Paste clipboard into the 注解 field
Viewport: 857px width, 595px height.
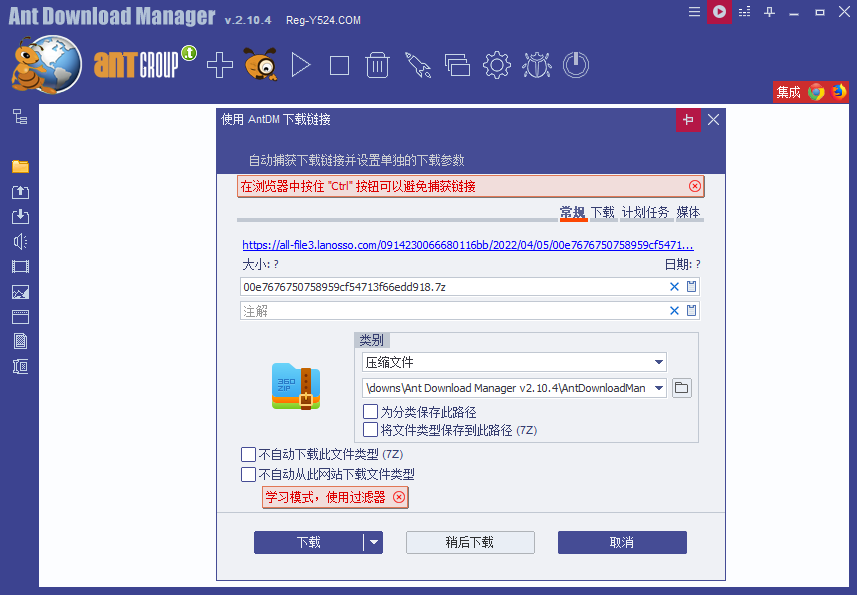[x=691, y=310]
